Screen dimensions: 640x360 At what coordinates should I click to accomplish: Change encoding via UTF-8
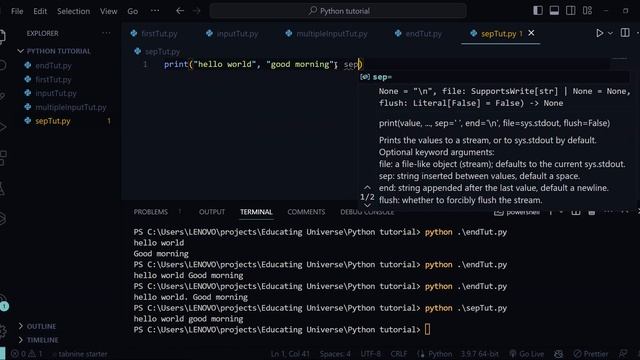(x=371, y=354)
